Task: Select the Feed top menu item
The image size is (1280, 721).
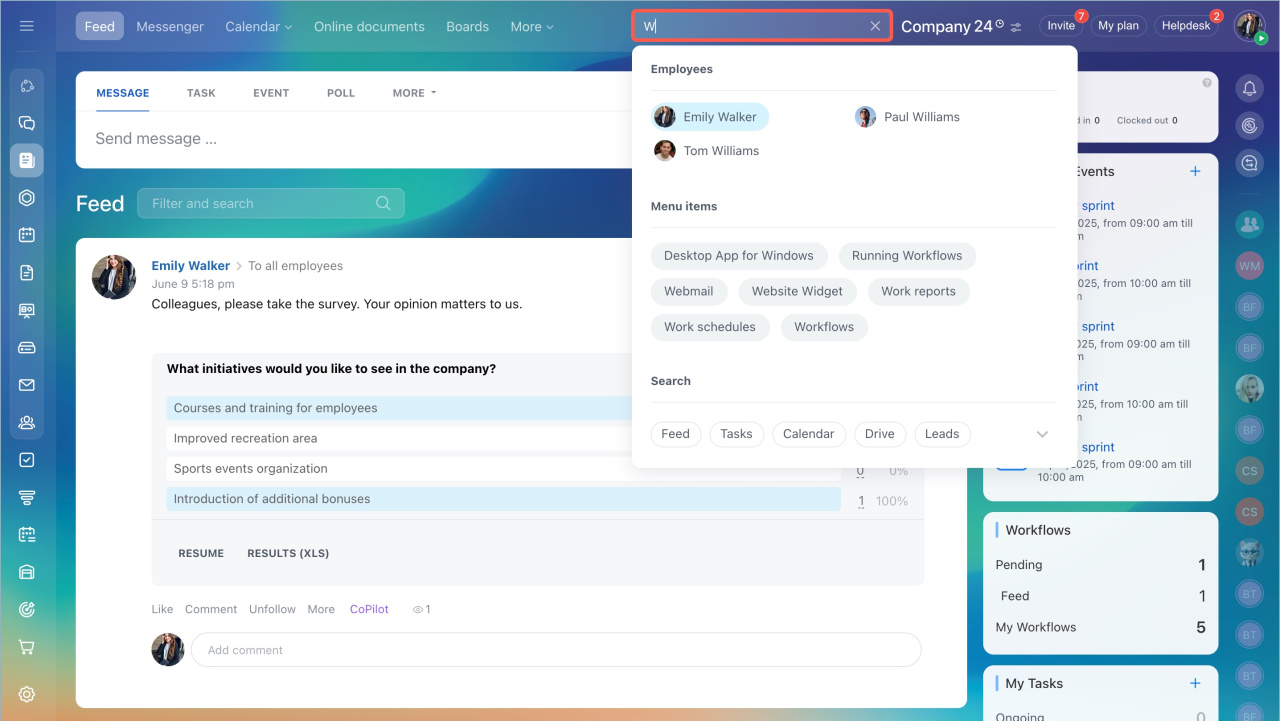Action: pos(100,27)
